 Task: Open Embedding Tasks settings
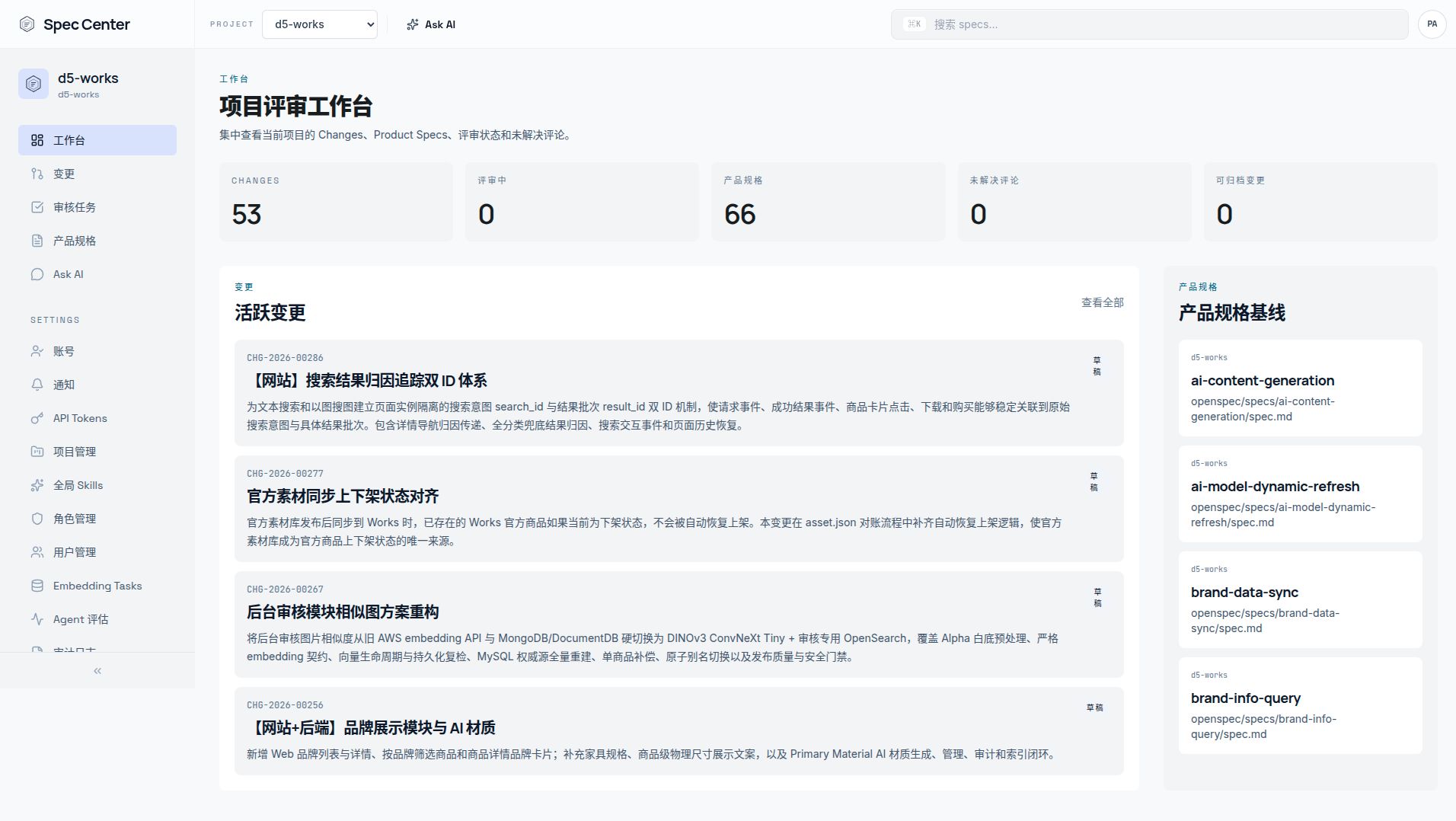click(x=97, y=586)
